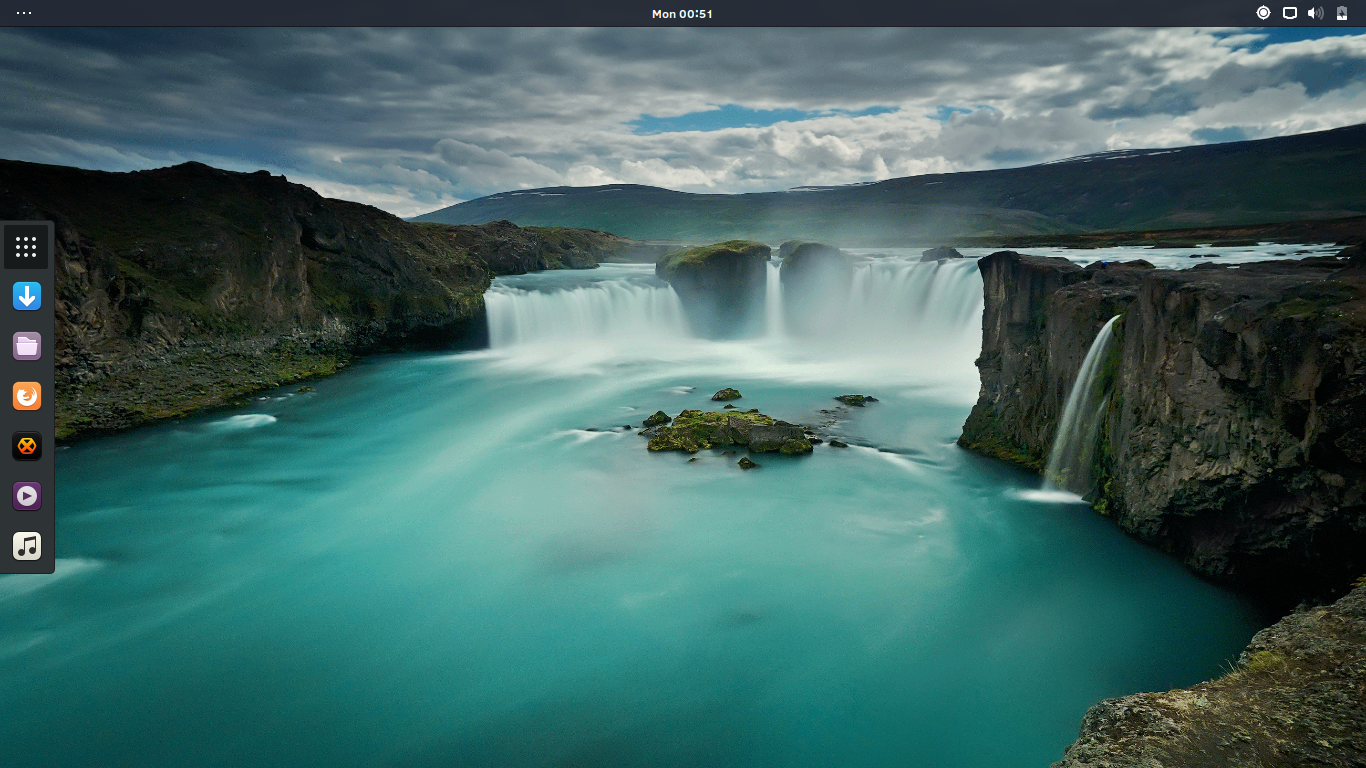Screen dimensions: 1366x768
Task: Open the music note player icon
Action: 27,546
